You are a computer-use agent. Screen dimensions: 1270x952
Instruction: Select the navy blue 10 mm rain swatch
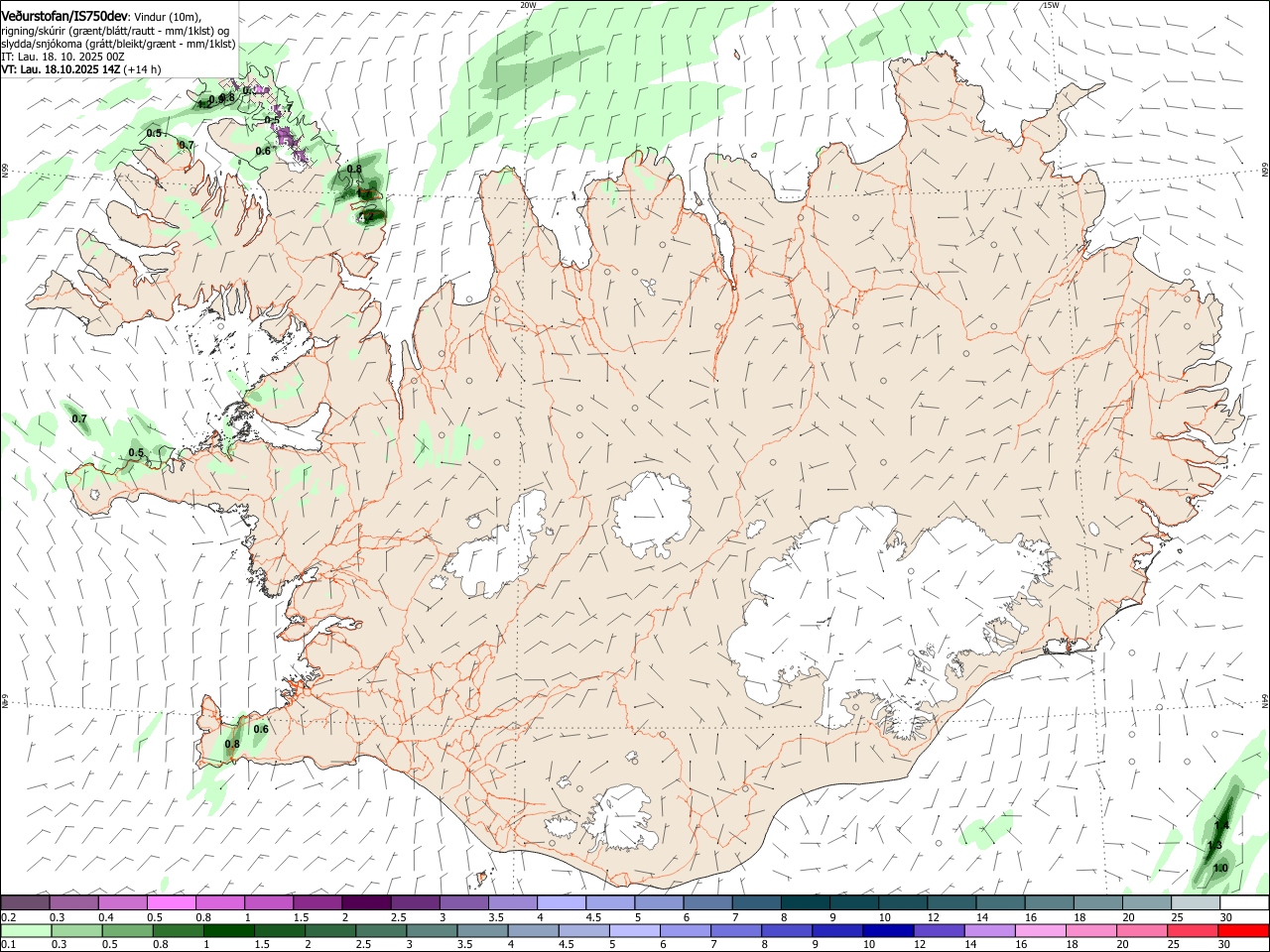pos(888,931)
